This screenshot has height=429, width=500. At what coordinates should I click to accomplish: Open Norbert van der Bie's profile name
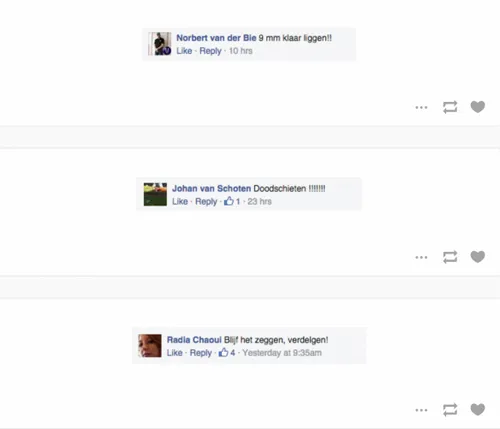[x=216, y=38]
